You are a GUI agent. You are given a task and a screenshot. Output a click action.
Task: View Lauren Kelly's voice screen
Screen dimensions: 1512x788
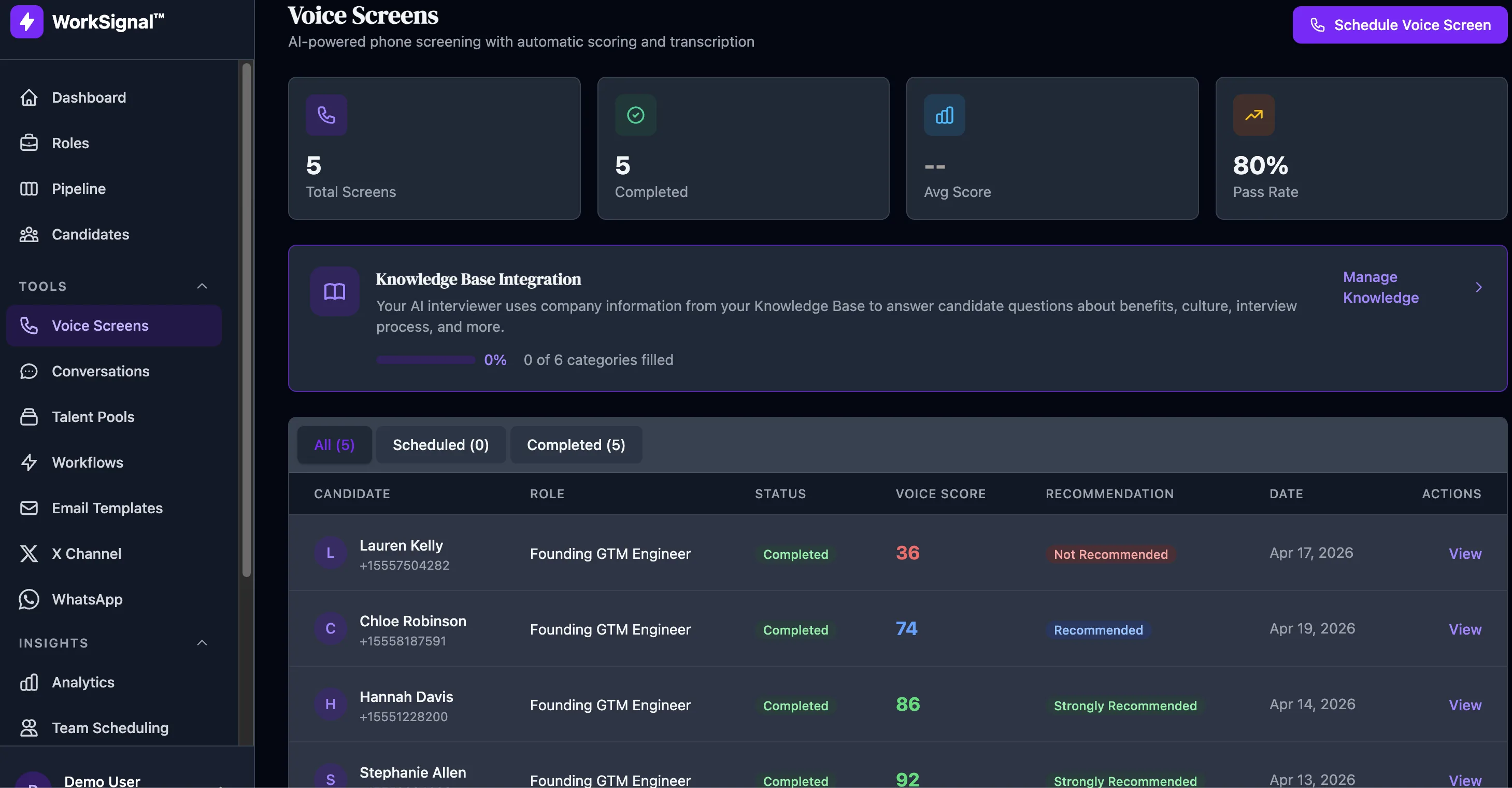click(1464, 553)
